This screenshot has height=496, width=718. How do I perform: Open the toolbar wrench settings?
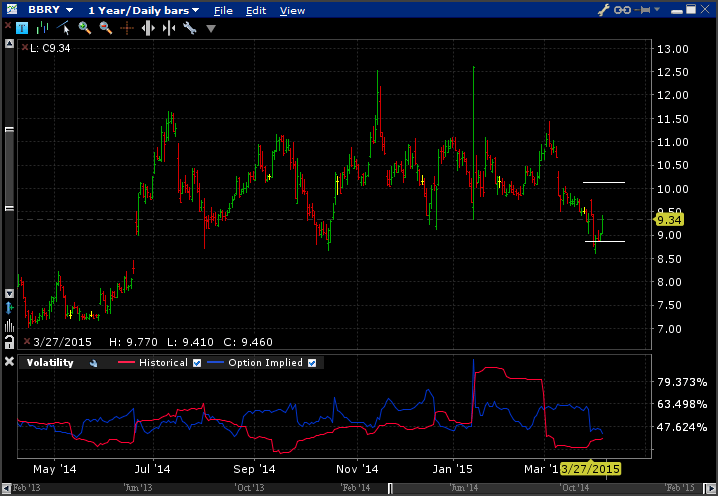coord(190,28)
